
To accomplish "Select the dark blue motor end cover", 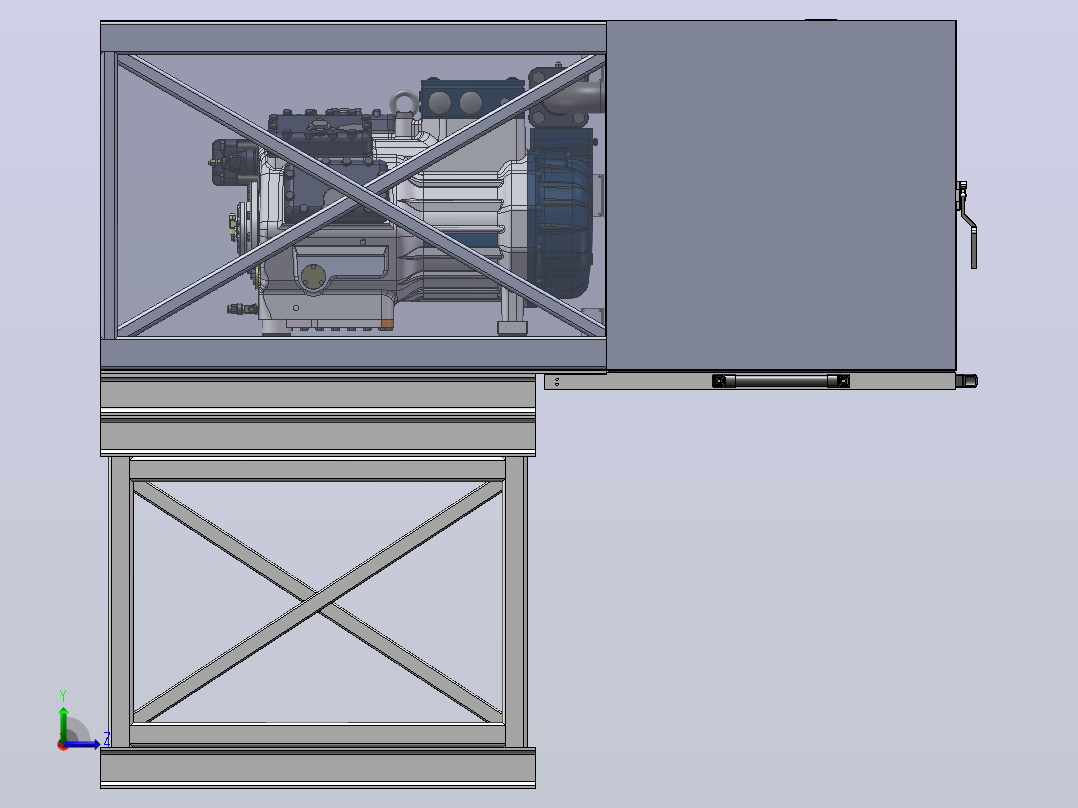I will click(560, 214).
